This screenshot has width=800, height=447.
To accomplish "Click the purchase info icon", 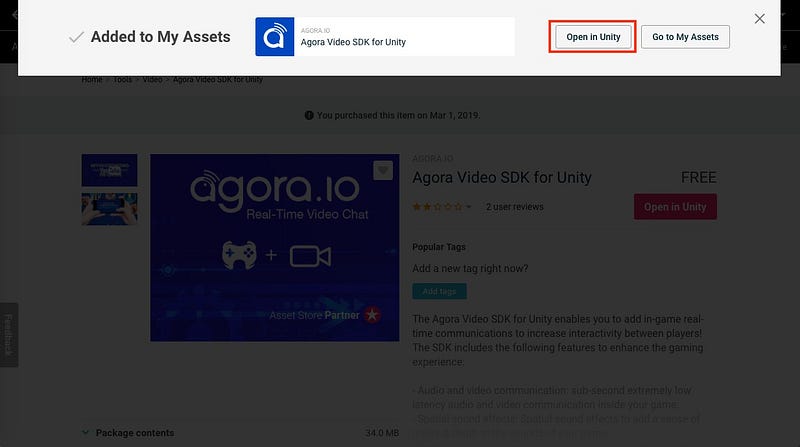I will [309, 115].
